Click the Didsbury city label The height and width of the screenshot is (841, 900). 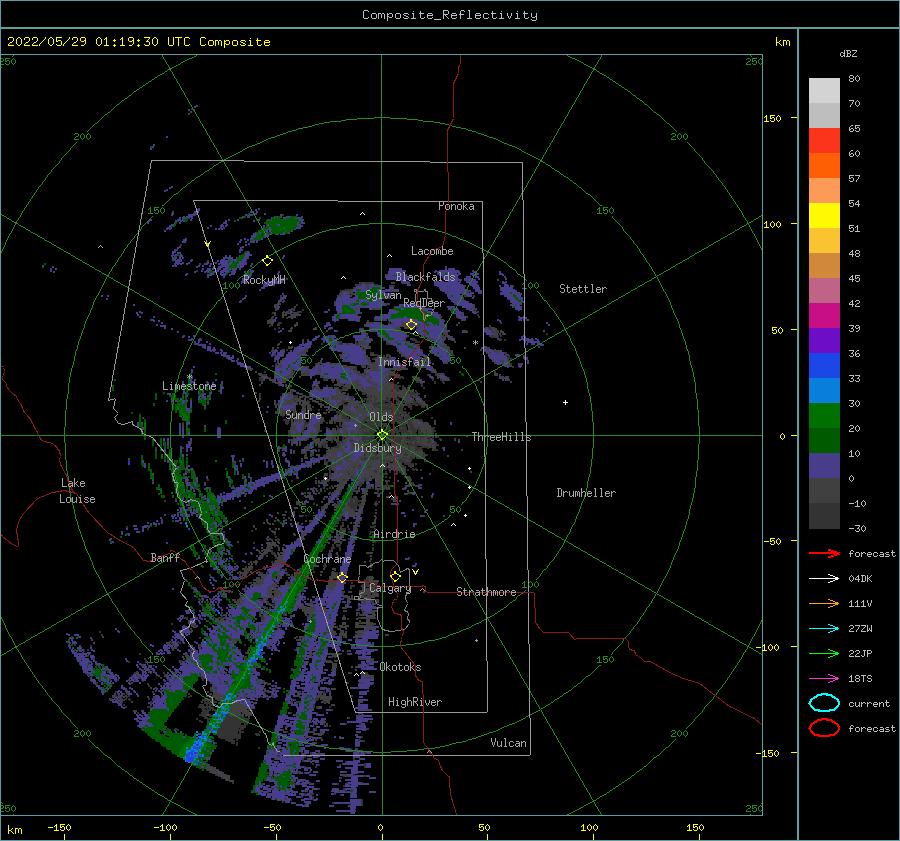click(x=378, y=448)
